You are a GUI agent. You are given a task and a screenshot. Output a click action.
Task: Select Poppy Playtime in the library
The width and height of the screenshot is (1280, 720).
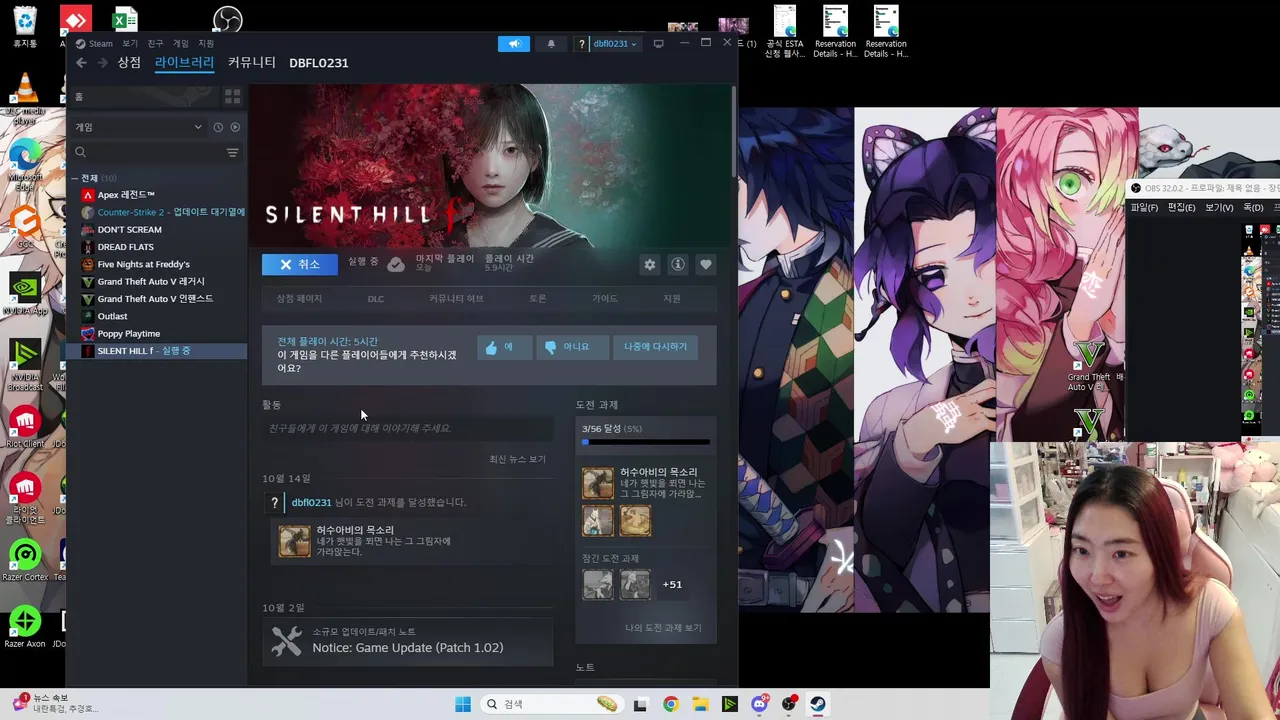click(128, 334)
